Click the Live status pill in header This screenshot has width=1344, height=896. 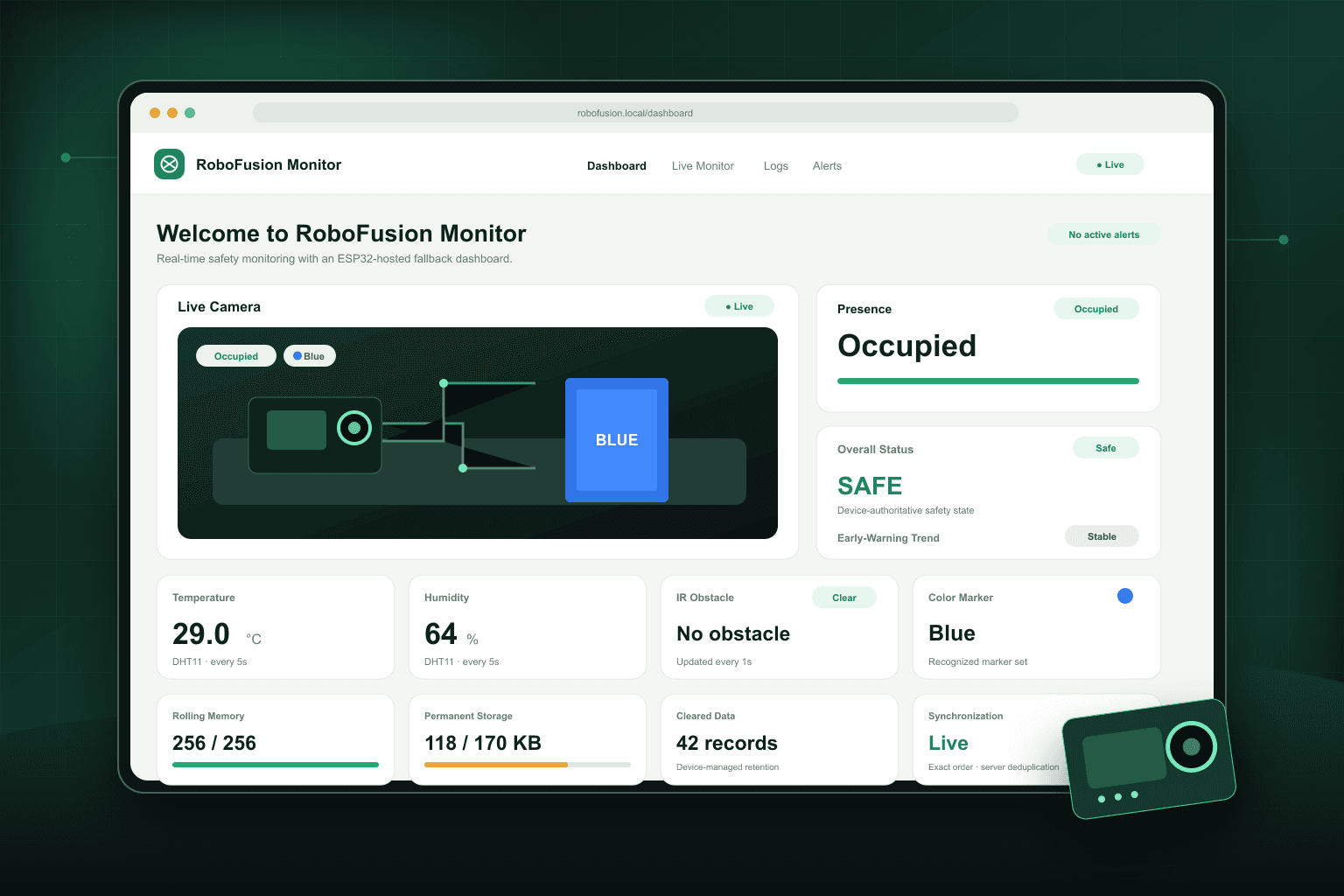[1110, 164]
